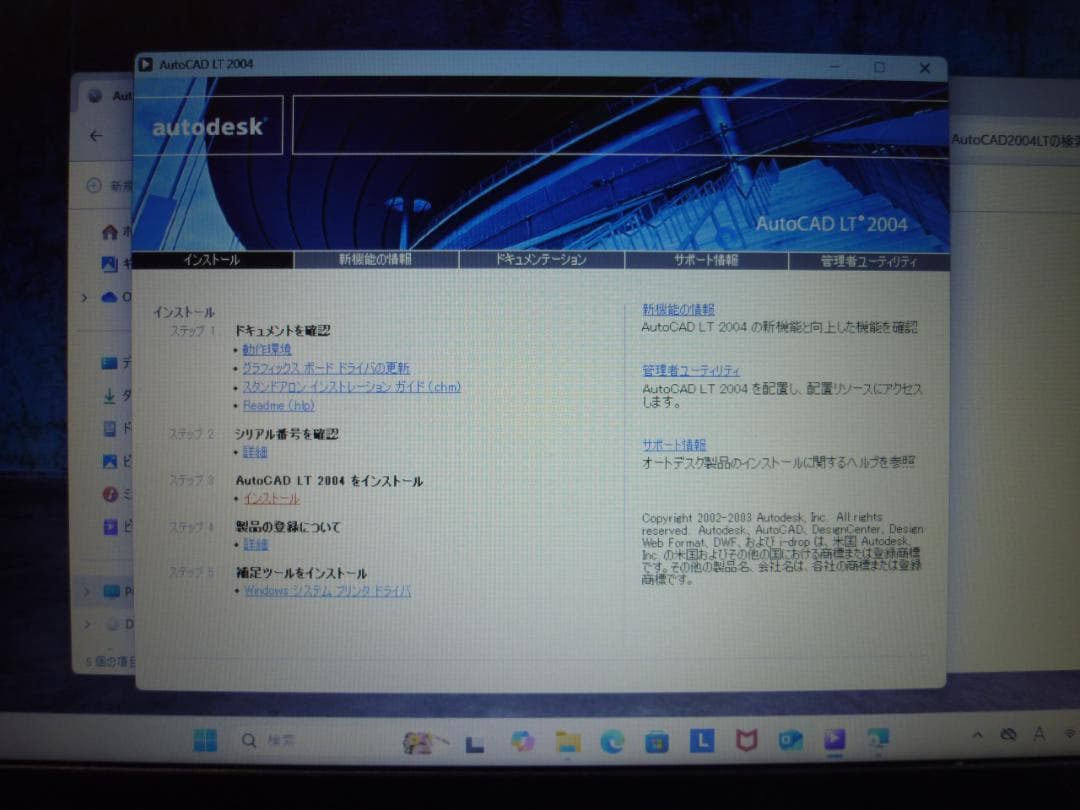Open スタンドアロン インストレーション ガイド (chm) link
Image resolution: width=1080 pixels, height=810 pixels.
point(351,386)
